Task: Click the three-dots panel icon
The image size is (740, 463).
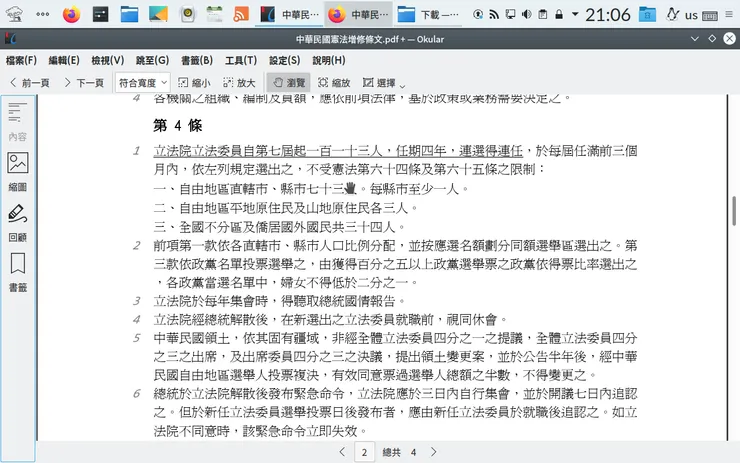Action: pyautogui.click(x=42, y=14)
